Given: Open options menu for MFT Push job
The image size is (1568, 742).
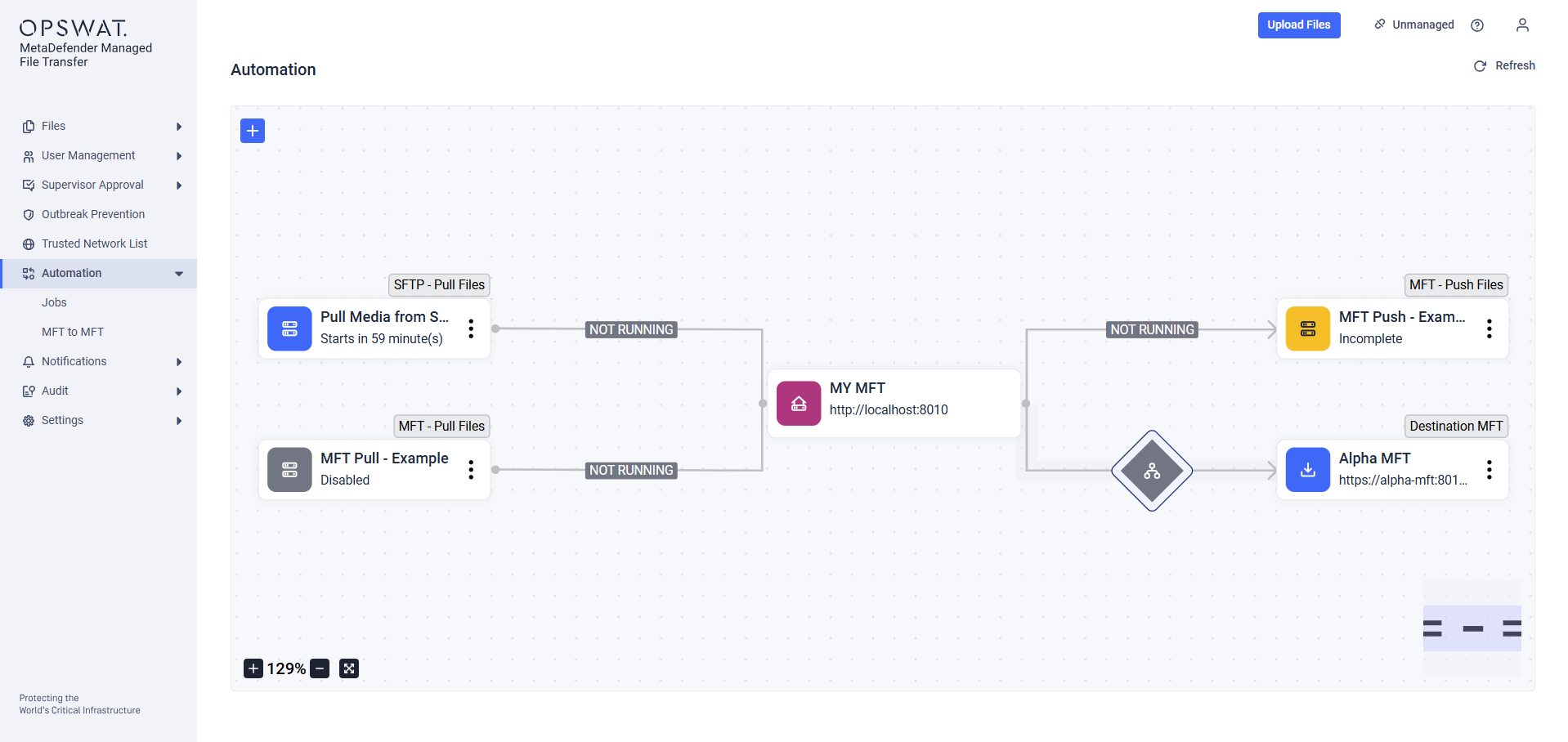Looking at the screenshot, I should click(x=1490, y=329).
